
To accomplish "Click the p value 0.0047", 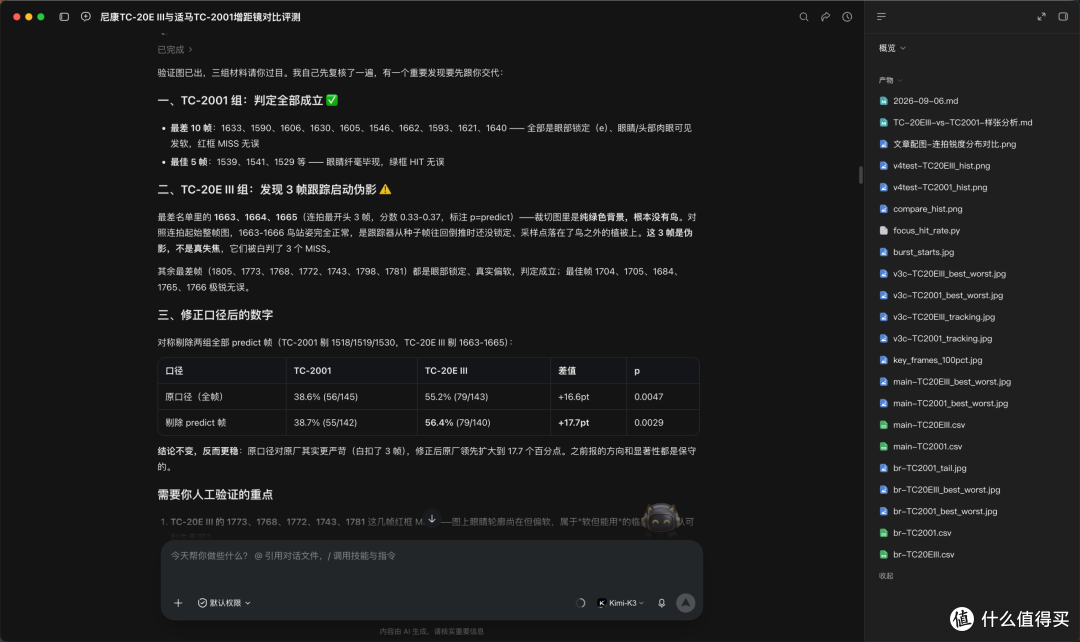I will click(648, 397).
